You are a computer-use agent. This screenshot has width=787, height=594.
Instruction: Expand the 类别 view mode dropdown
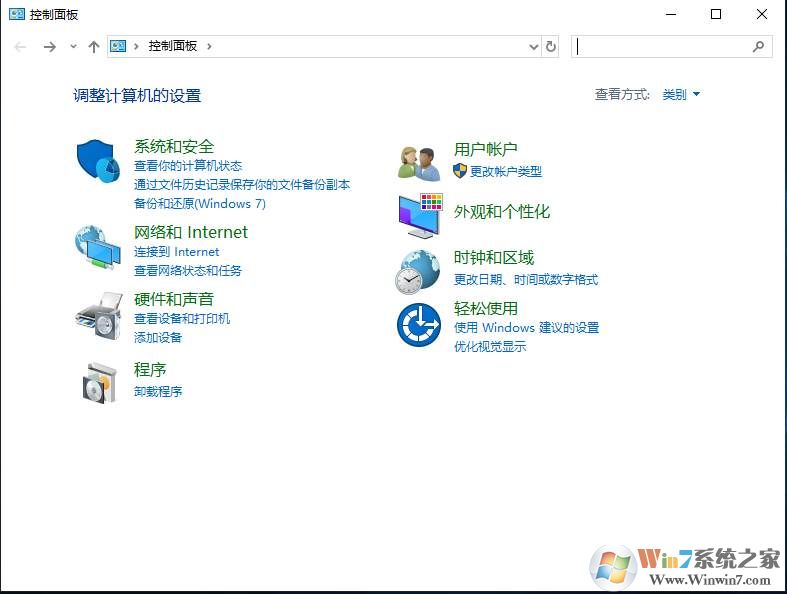pyautogui.click(x=681, y=95)
